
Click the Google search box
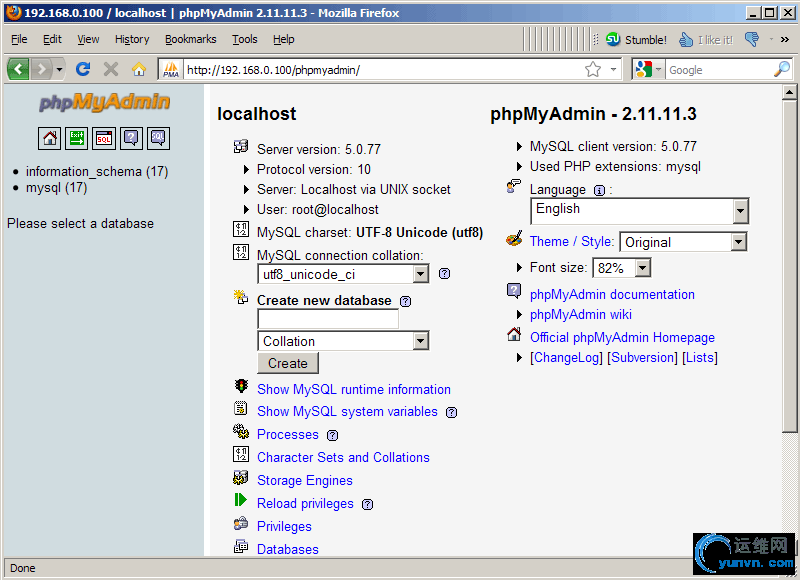tap(719, 69)
